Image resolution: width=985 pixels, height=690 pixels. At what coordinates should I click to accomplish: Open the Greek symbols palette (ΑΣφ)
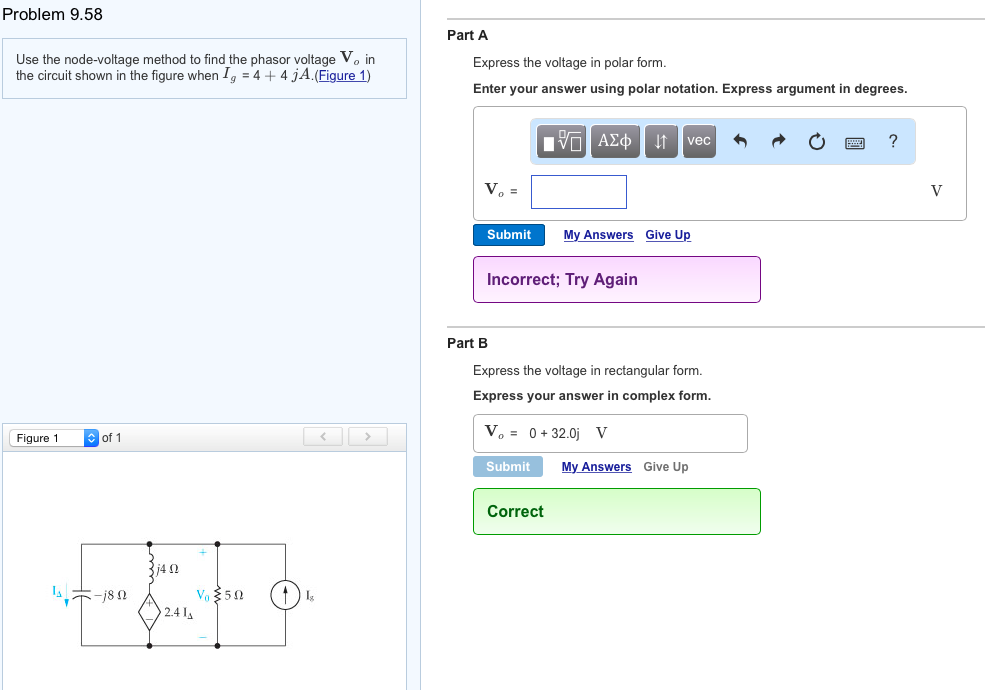614,141
